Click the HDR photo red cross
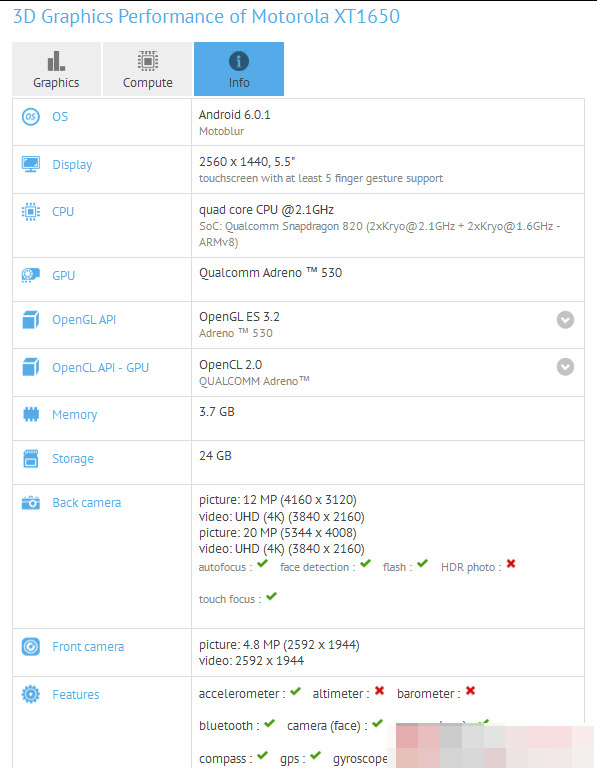The width and height of the screenshot is (597, 768). click(511, 564)
